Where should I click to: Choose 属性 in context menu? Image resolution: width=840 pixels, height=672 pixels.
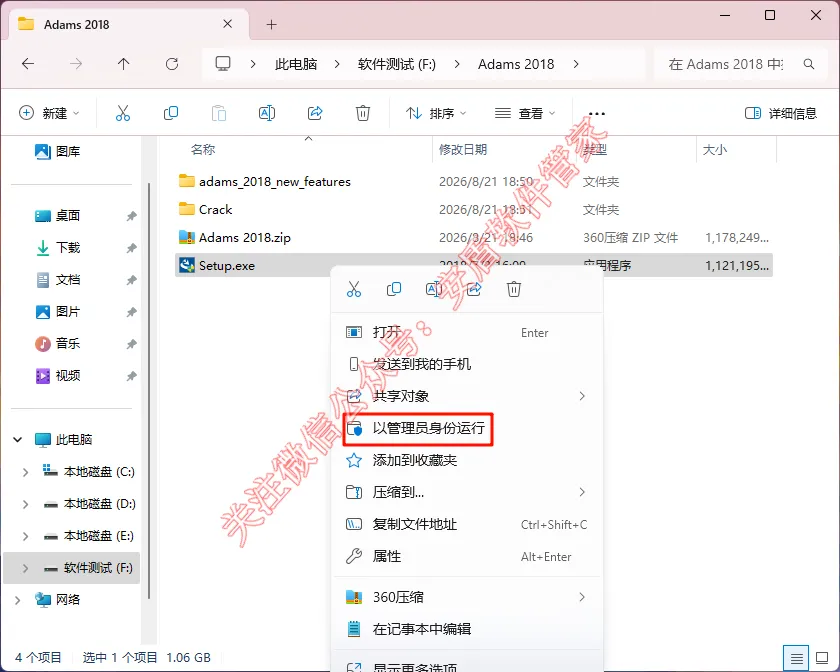(467, 557)
